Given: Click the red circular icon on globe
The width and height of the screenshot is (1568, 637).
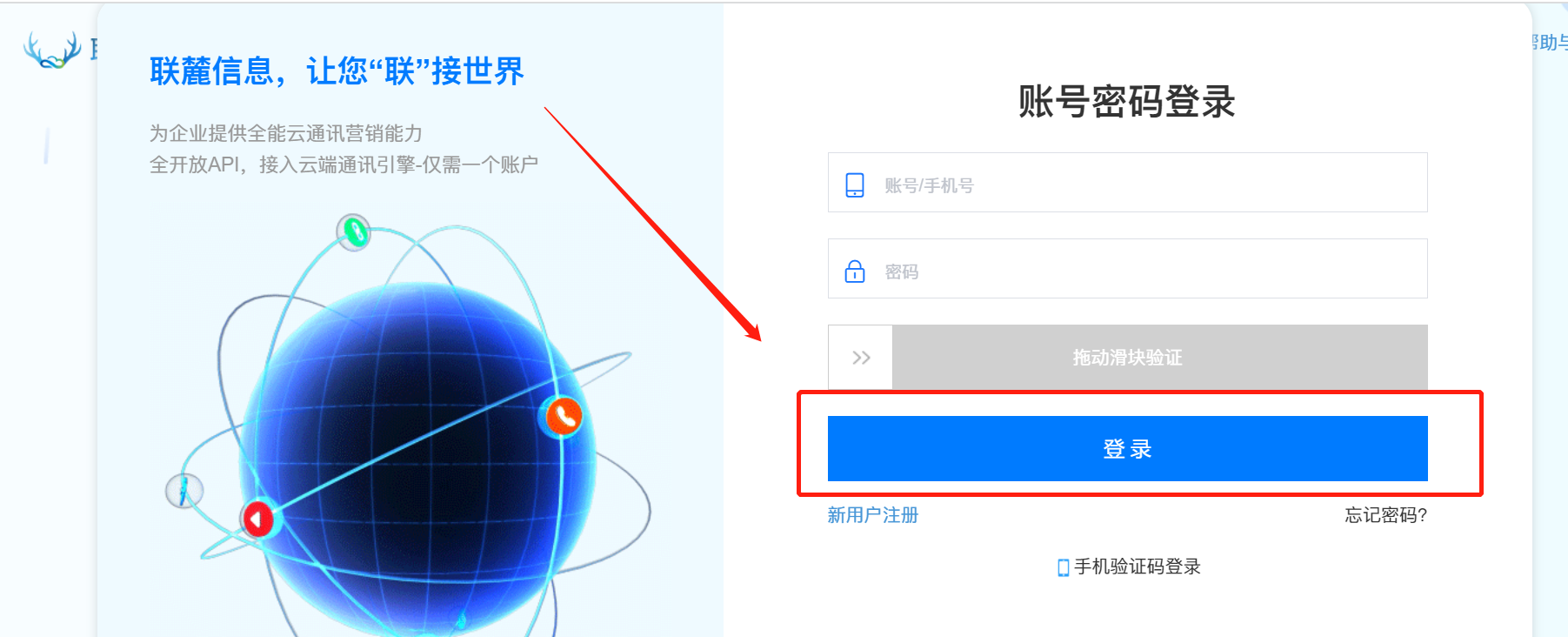Looking at the screenshot, I should 257,520.
